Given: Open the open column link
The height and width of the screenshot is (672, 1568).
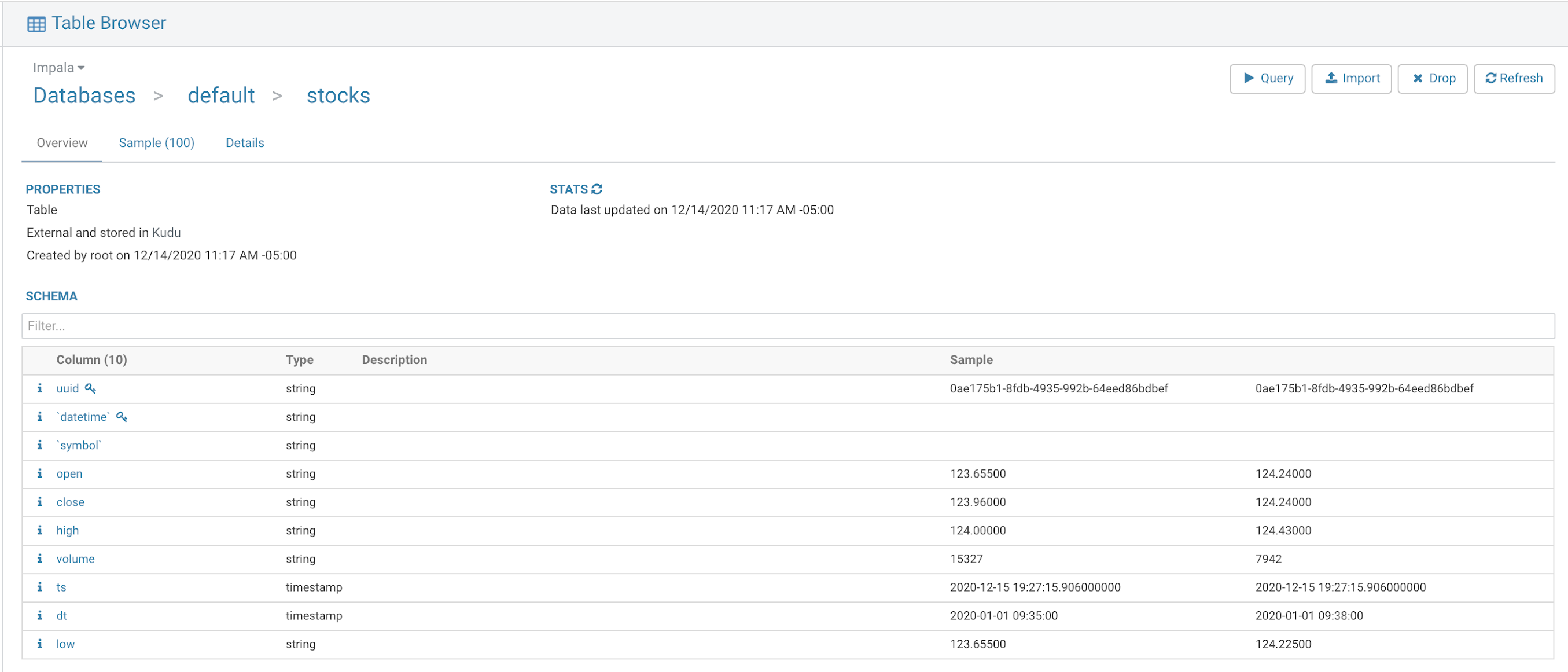Looking at the screenshot, I should (69, 473).
